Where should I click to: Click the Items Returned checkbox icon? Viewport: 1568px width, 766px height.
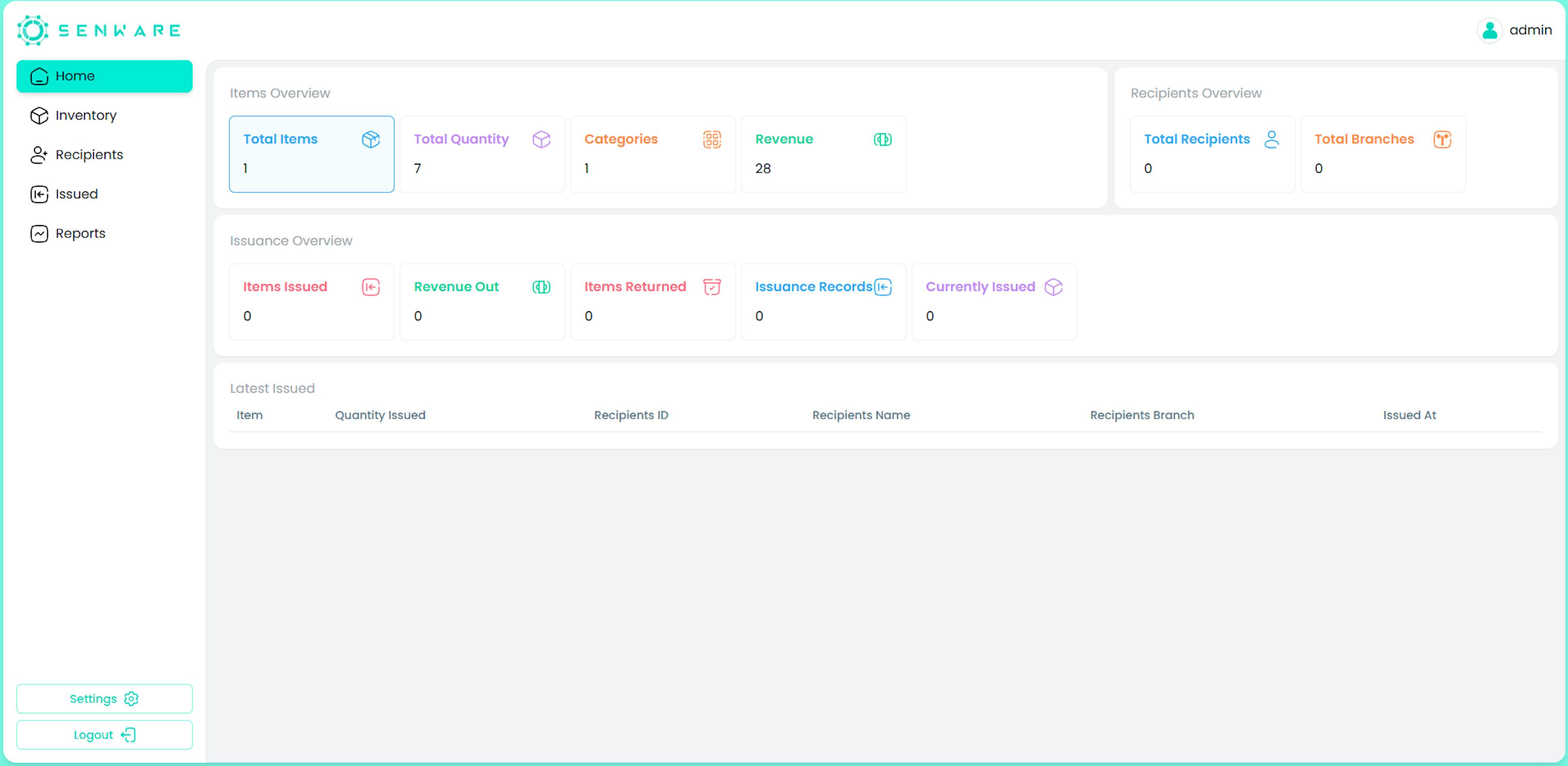(712, 287)
